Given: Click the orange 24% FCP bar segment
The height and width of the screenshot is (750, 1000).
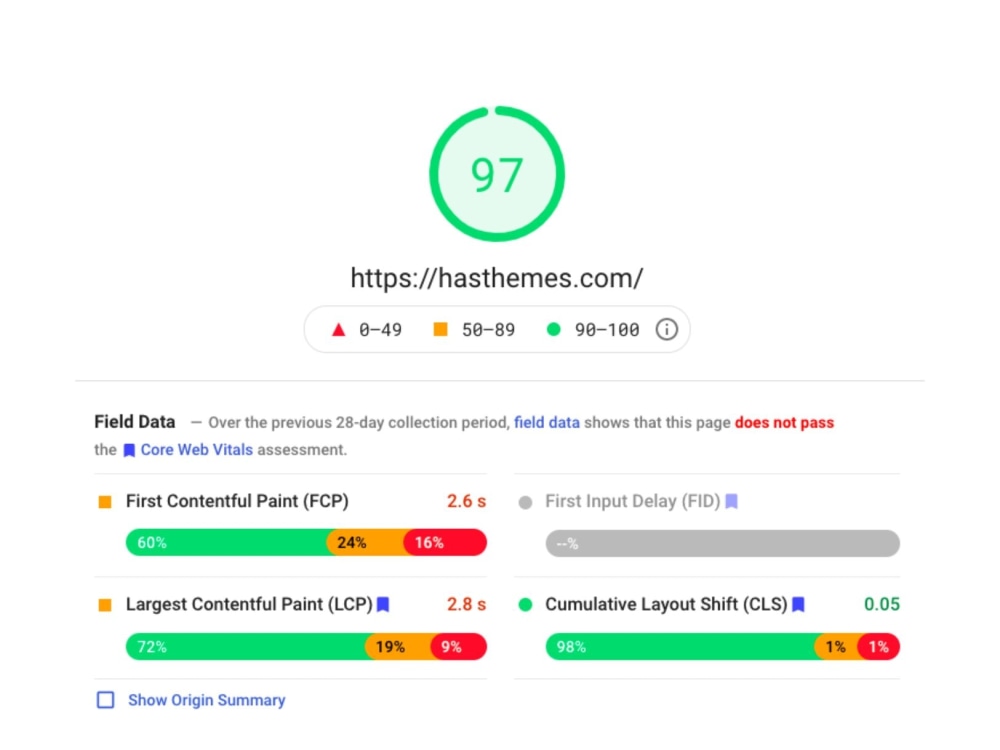Looking at the screenshot, I should pyautogui.click(x=366, y=543).
